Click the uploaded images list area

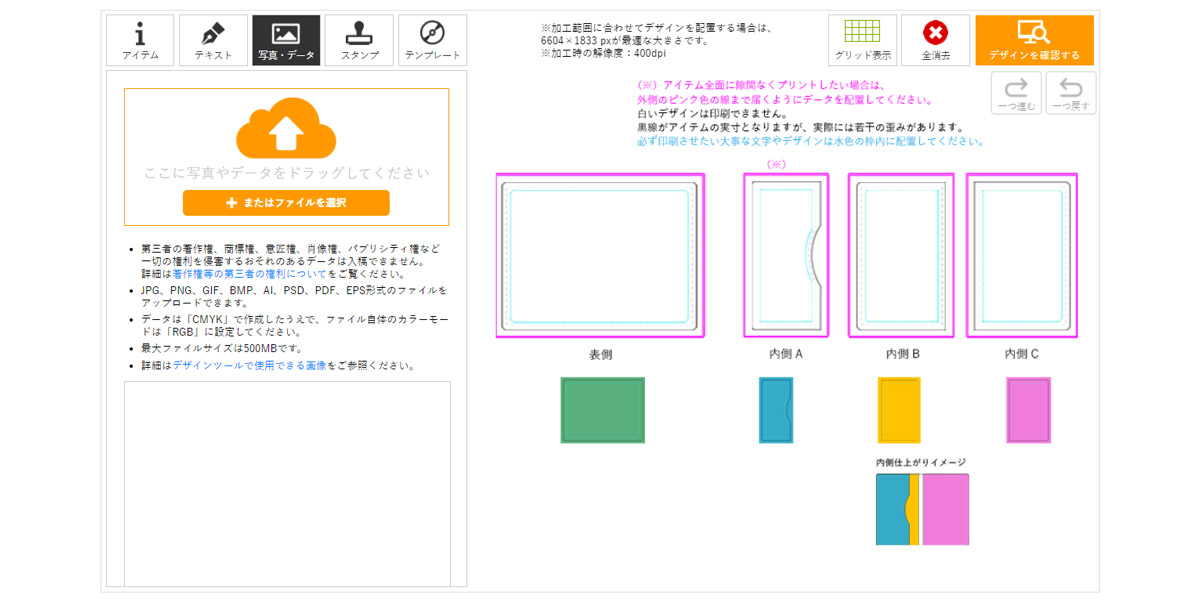(287, 483)
